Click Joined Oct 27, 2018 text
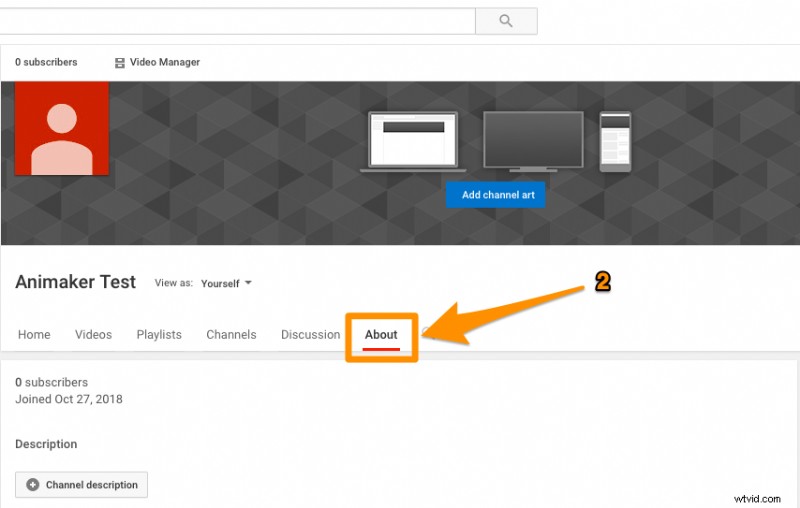Image resolution: width=800 pixels, height=508 pixels. pos(69,399)
